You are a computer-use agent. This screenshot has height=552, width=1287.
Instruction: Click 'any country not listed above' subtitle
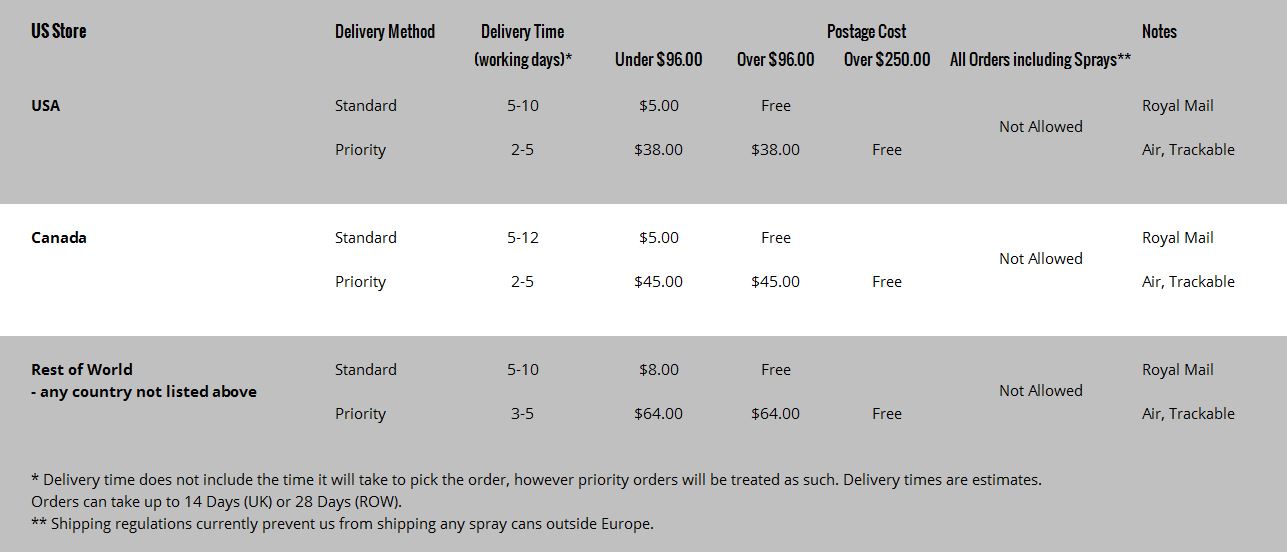[x=144, y=391]
